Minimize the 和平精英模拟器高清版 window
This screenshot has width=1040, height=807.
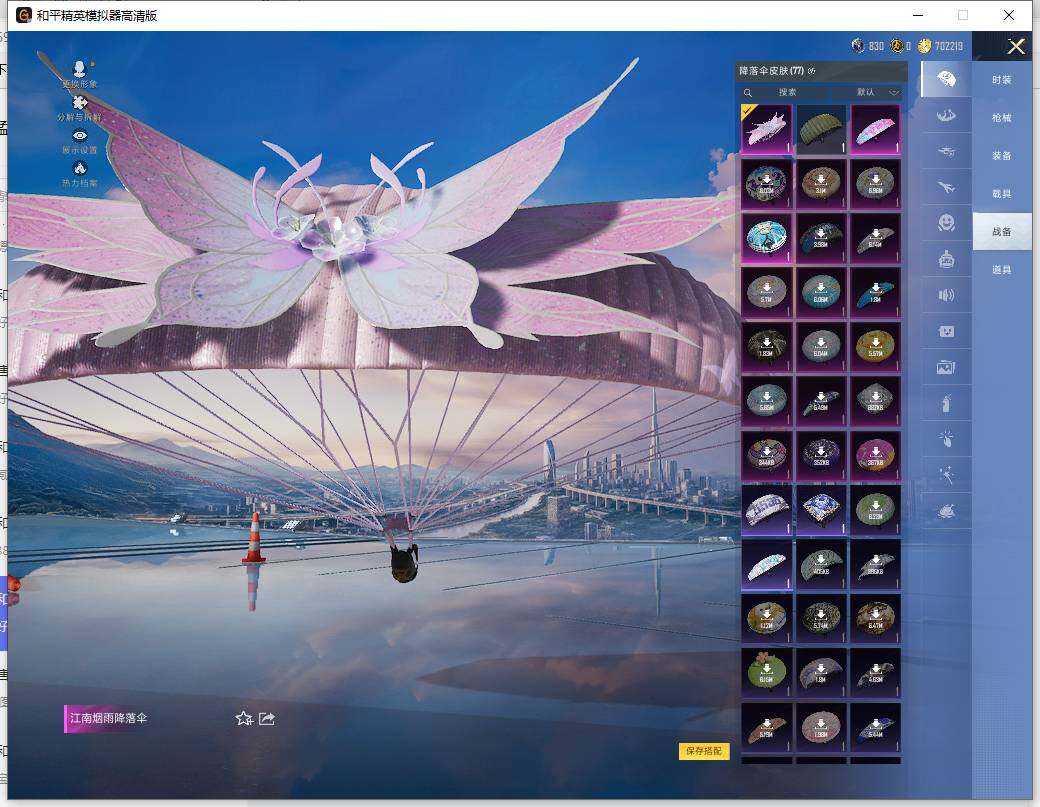click(918, 15)
